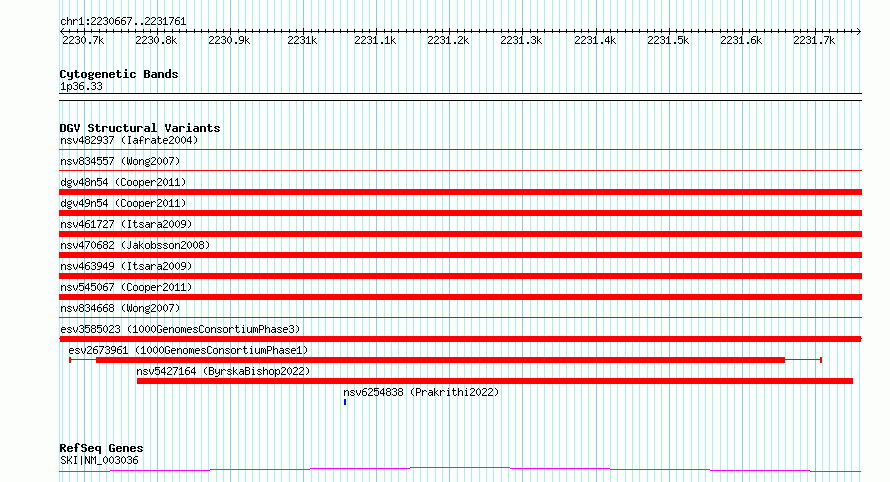The image size is (890, 482).
Task: Click the left arrow of the ruler
Action: [62, 31]
